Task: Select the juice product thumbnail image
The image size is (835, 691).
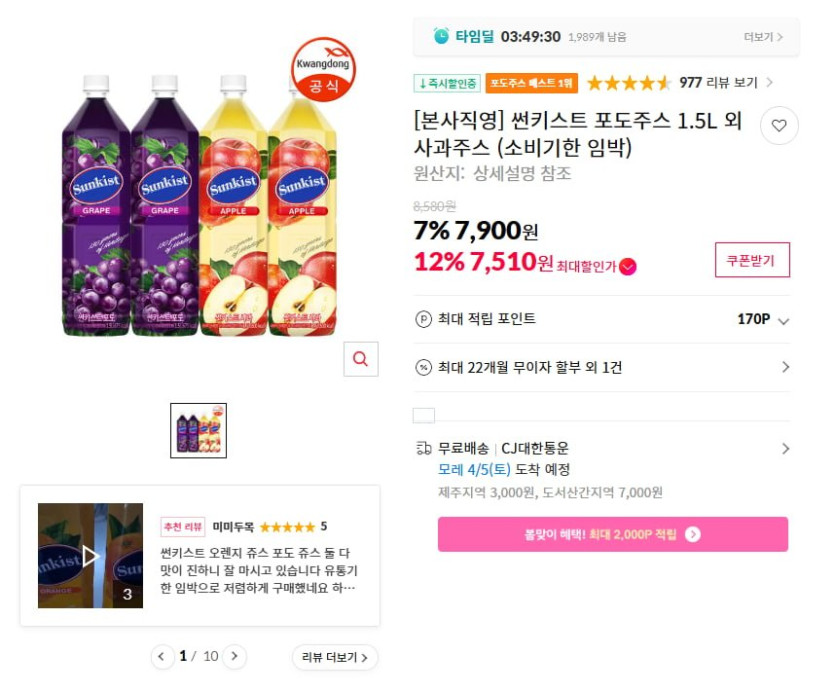Action: [x=198, y=431]
